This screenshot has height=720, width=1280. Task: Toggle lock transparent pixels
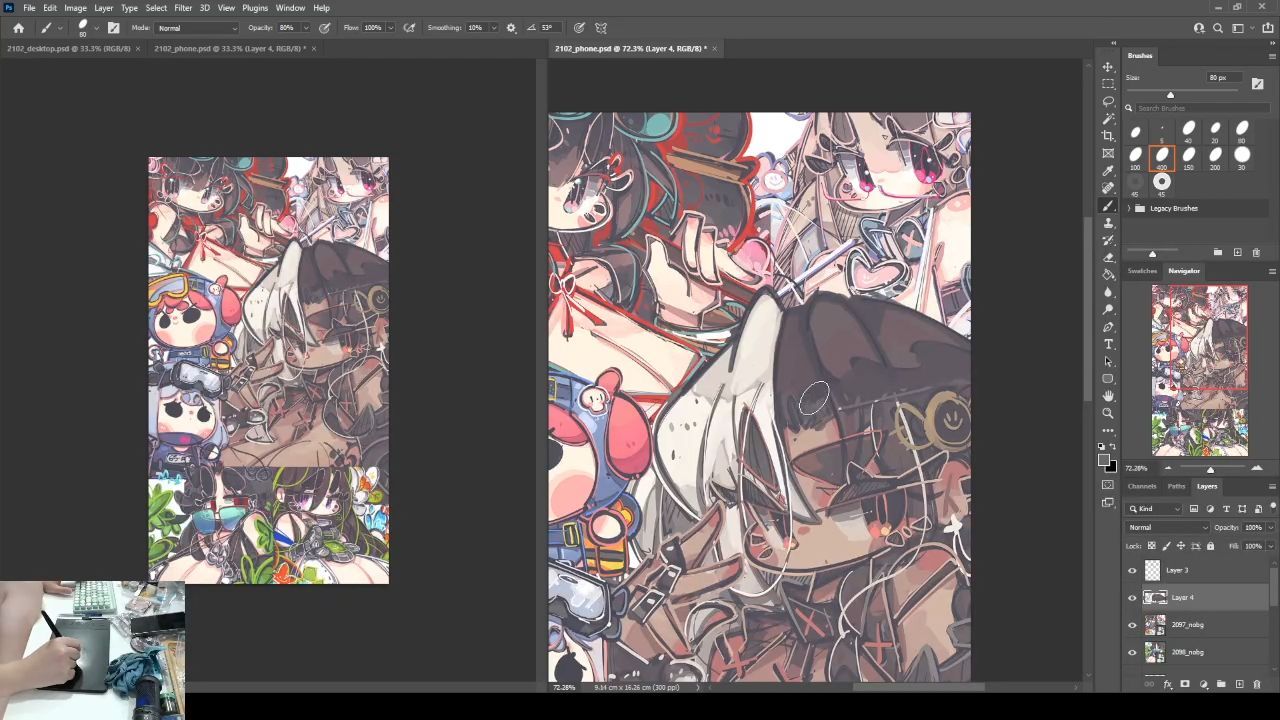(1151, 546)
